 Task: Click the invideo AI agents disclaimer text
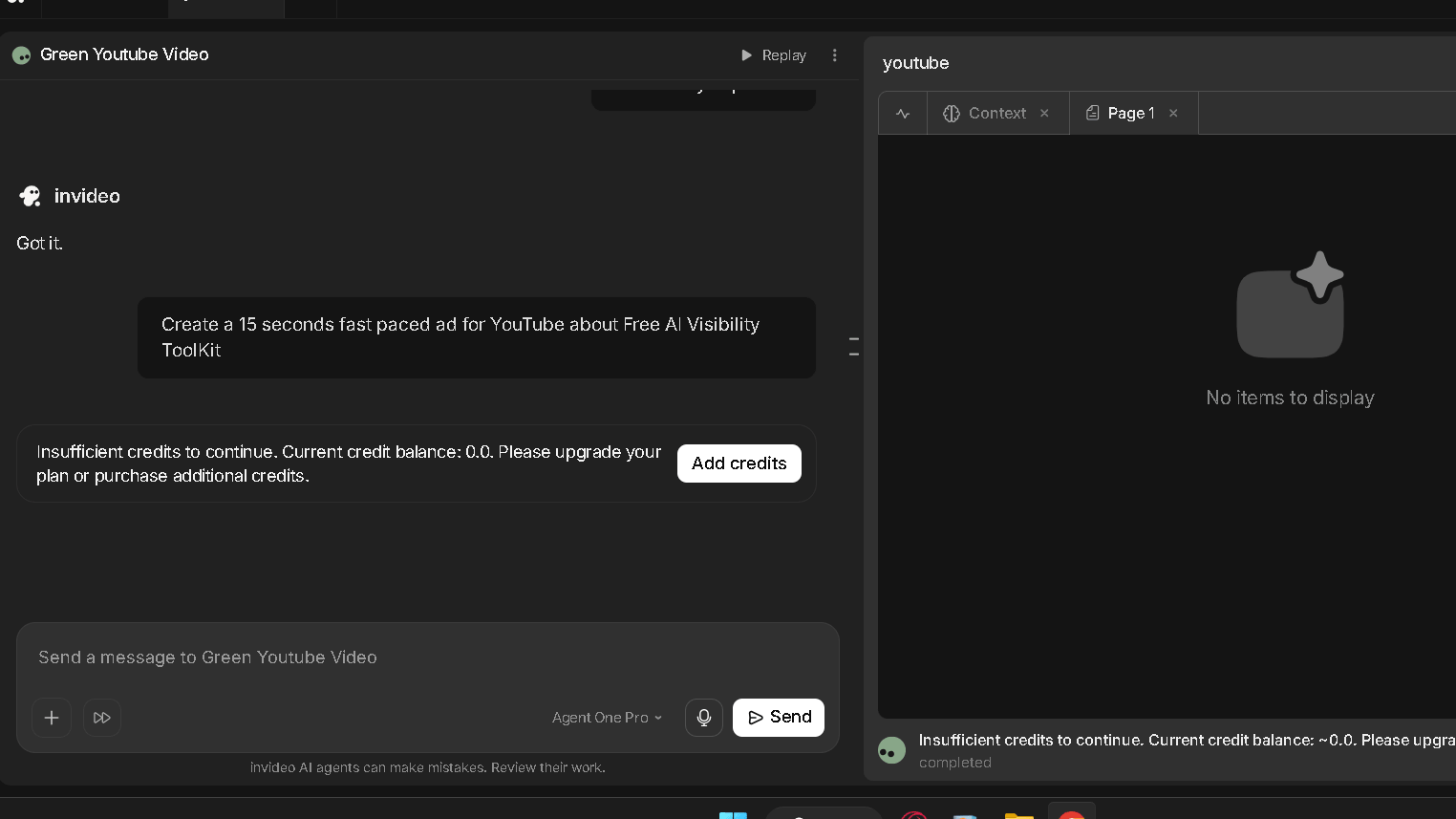click(x=428, y=767)
